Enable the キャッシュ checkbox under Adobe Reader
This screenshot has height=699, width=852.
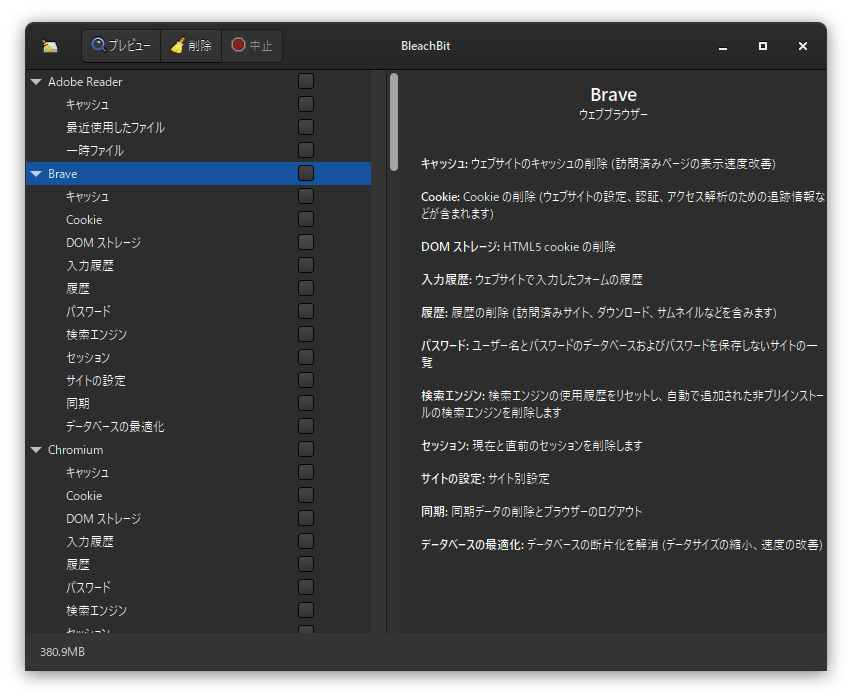(x=306, y=104)
